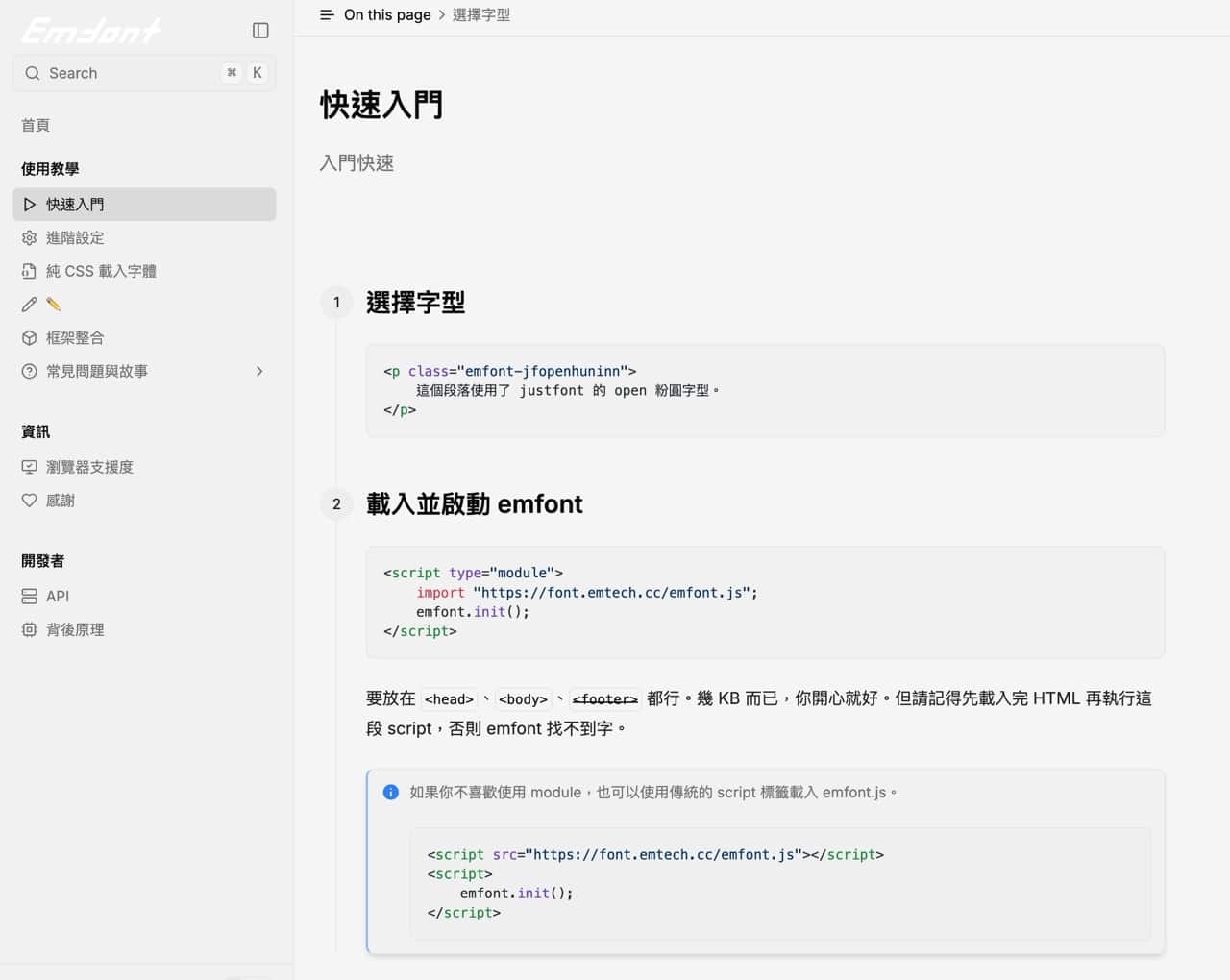Open On this page menu icon
The width and height of the screenshot is (1230, 980).
327,15
